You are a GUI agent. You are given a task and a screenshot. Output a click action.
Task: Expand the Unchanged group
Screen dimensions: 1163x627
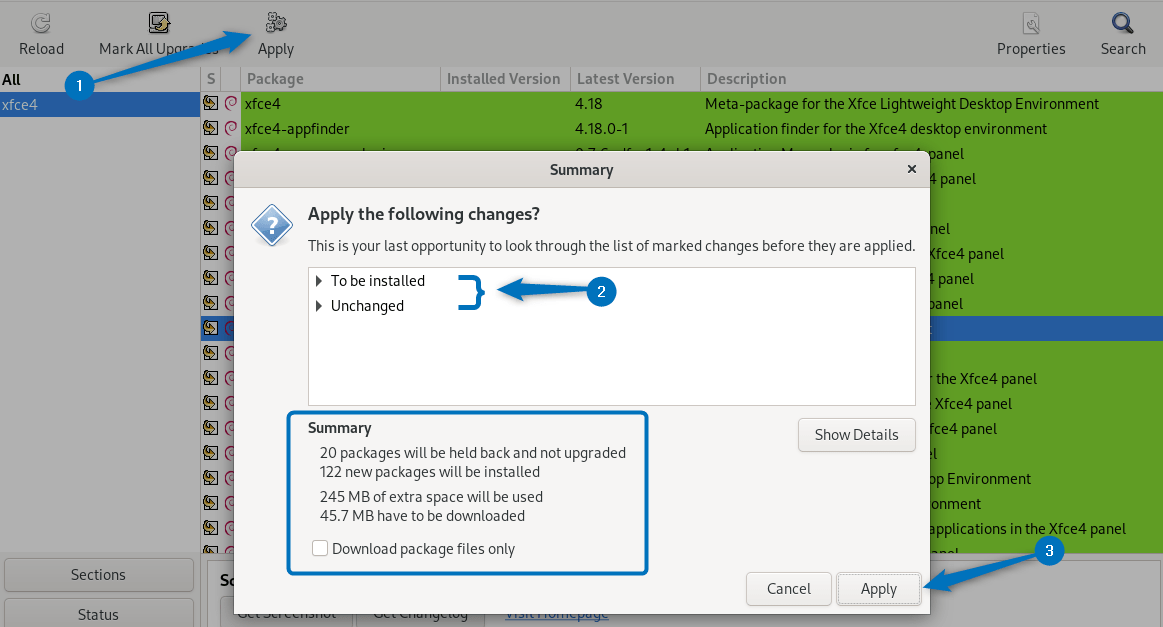[x=318, y=306]
